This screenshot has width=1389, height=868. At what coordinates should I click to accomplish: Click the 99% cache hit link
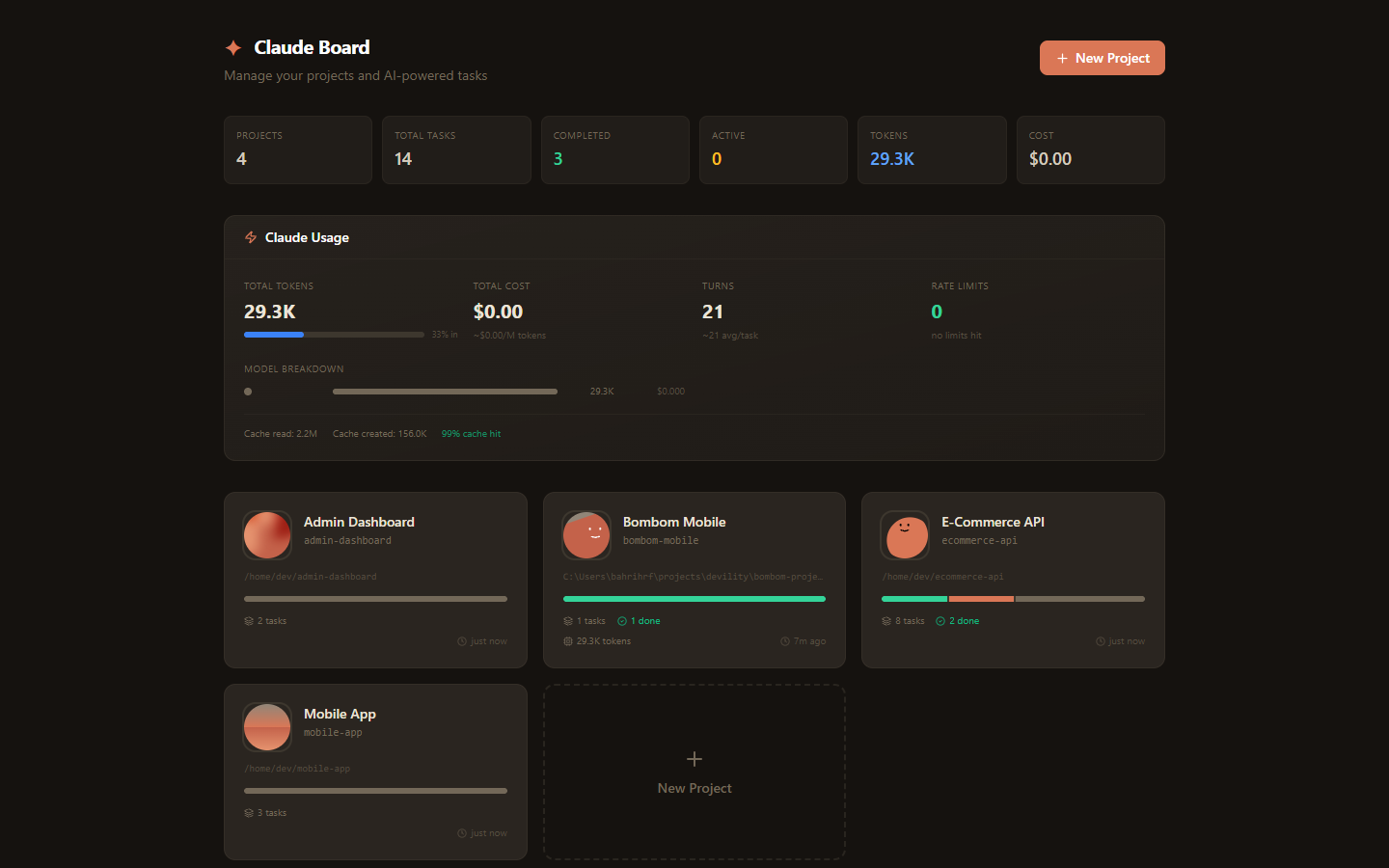click(x=471, y=433)
